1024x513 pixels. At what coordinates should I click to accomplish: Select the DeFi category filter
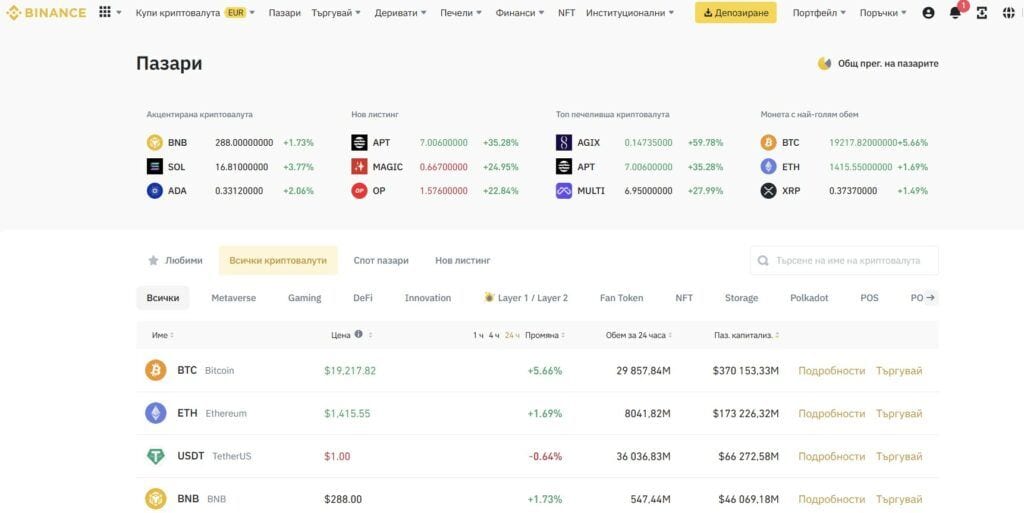(362, 298)
